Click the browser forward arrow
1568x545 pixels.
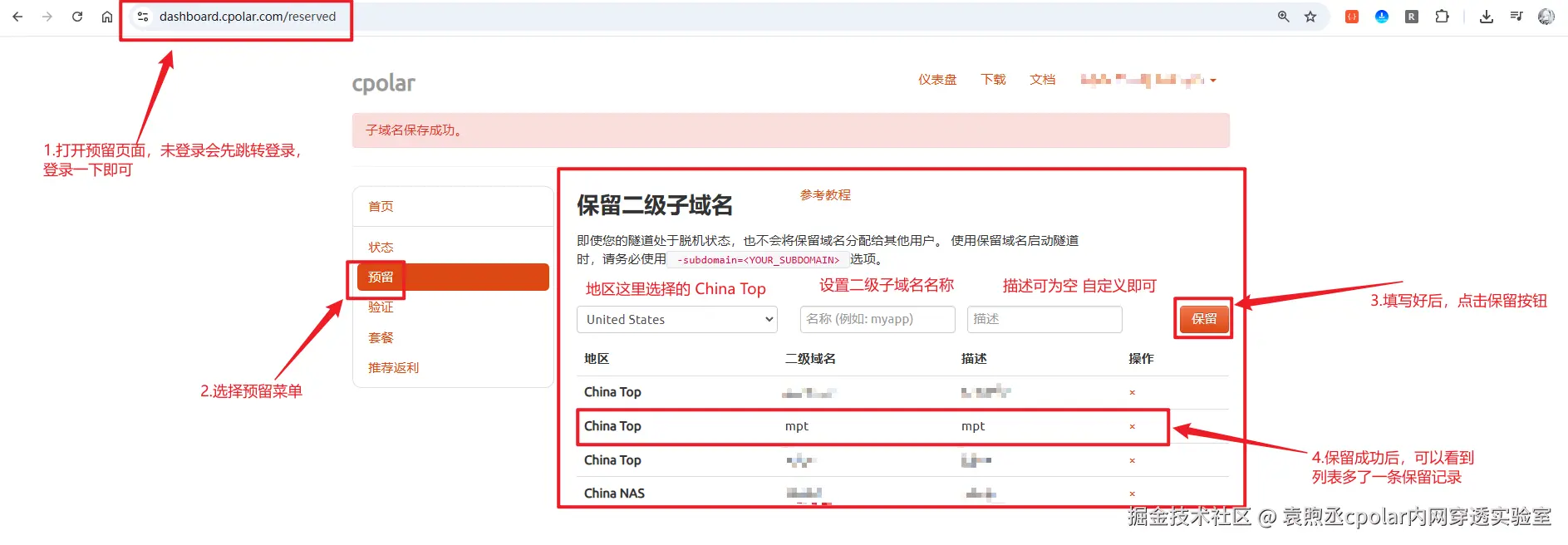click(x=47, y=17)
